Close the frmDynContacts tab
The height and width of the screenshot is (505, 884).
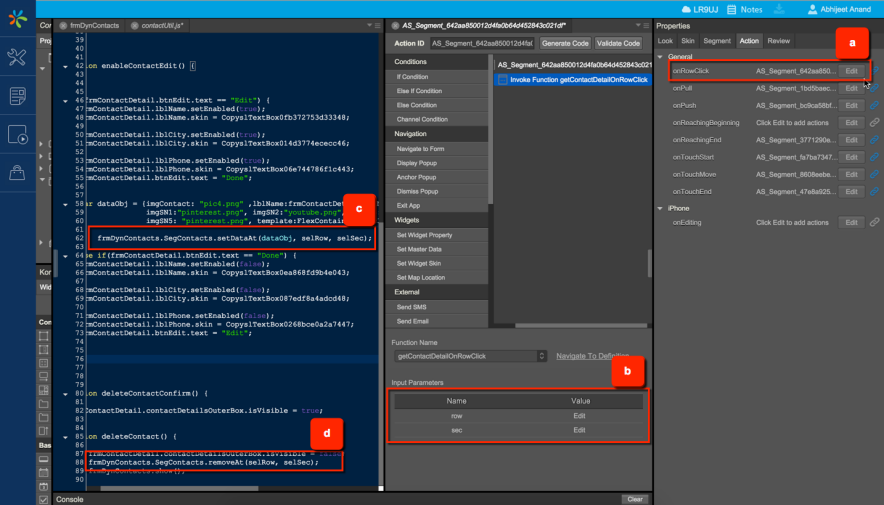(x=63, y=25)
